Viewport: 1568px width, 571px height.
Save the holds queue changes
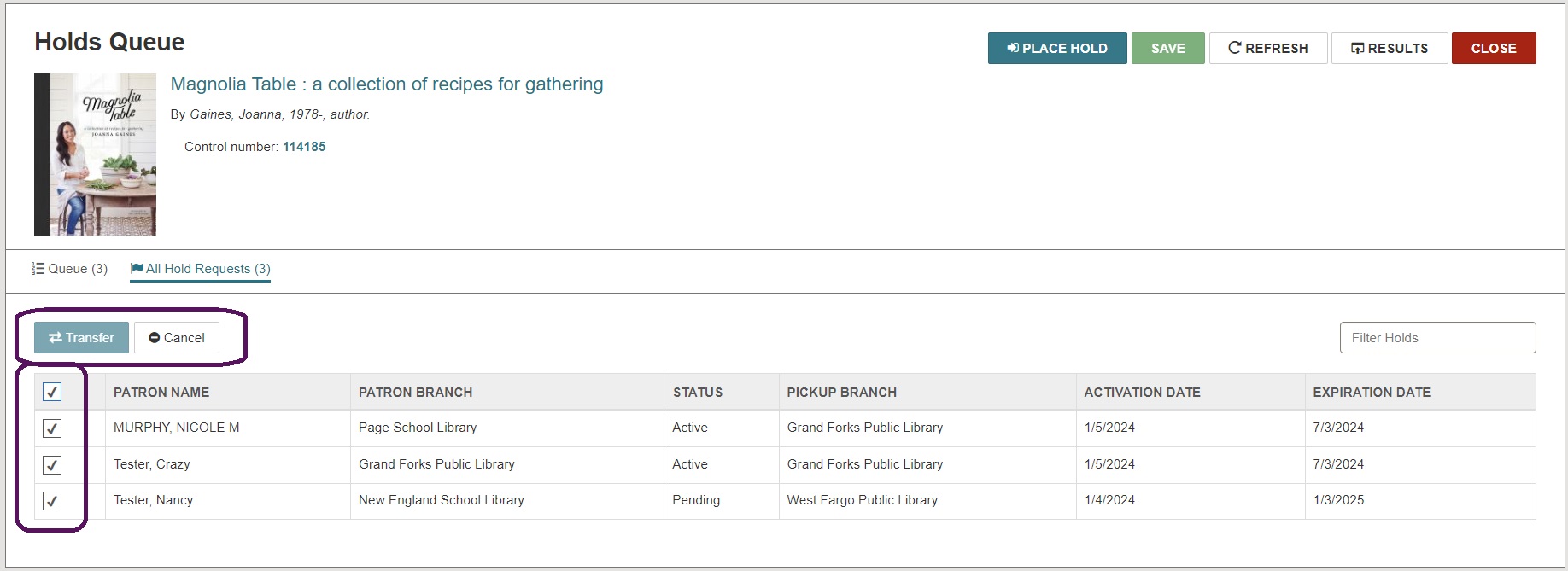pyautogui.click(x=1167, y=49)
